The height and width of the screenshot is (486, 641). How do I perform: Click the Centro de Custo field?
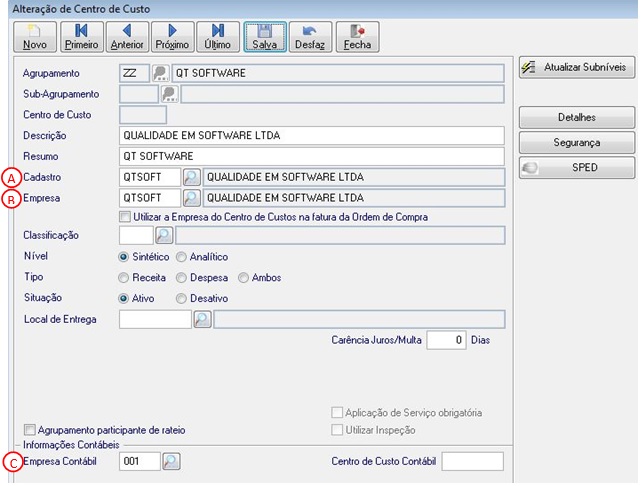pyautogui.click(x=143, y=115)
